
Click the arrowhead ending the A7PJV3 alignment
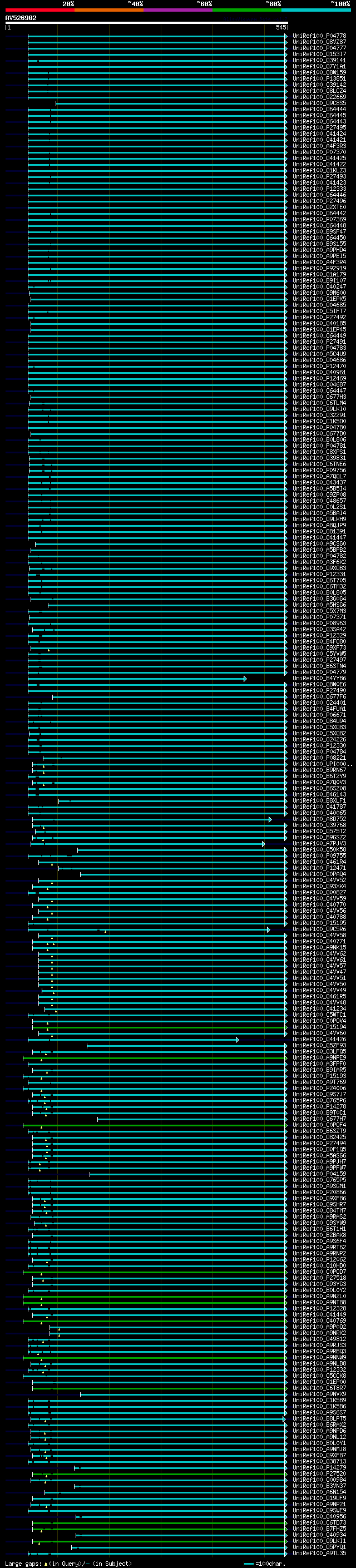click(264, 844)
